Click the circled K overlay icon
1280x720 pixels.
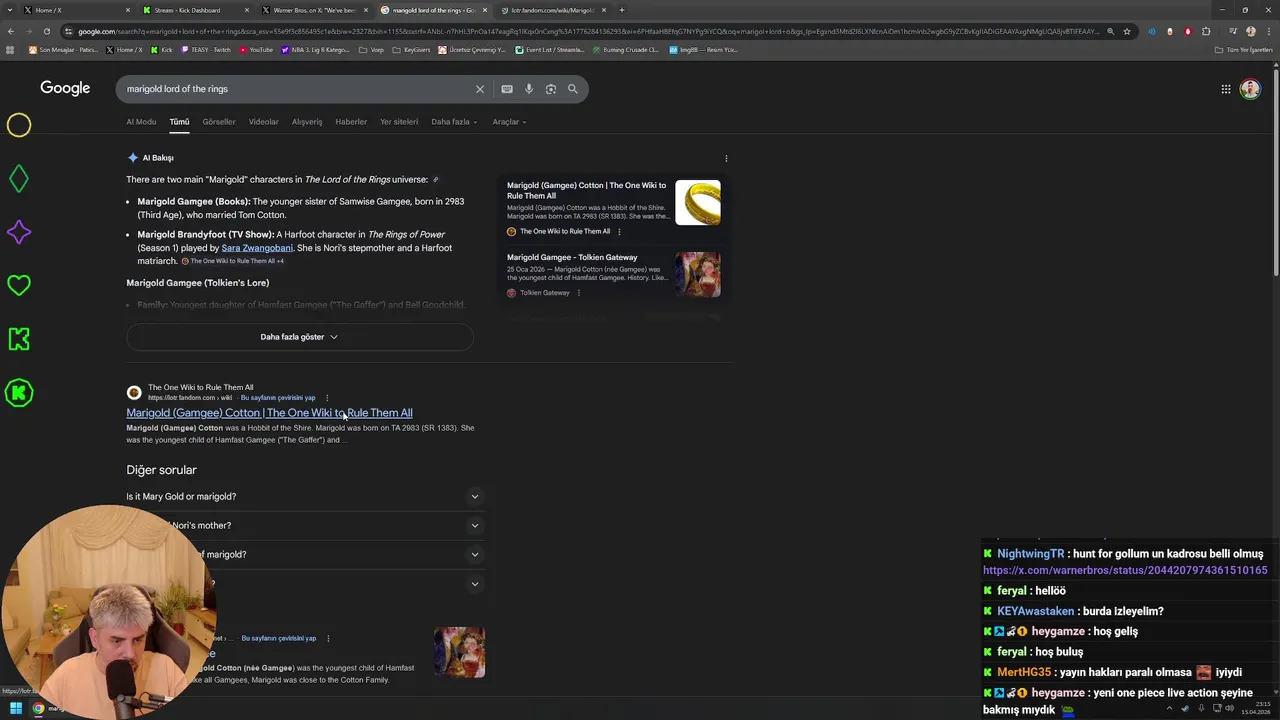pyautogui.click(x=19, y=393)
